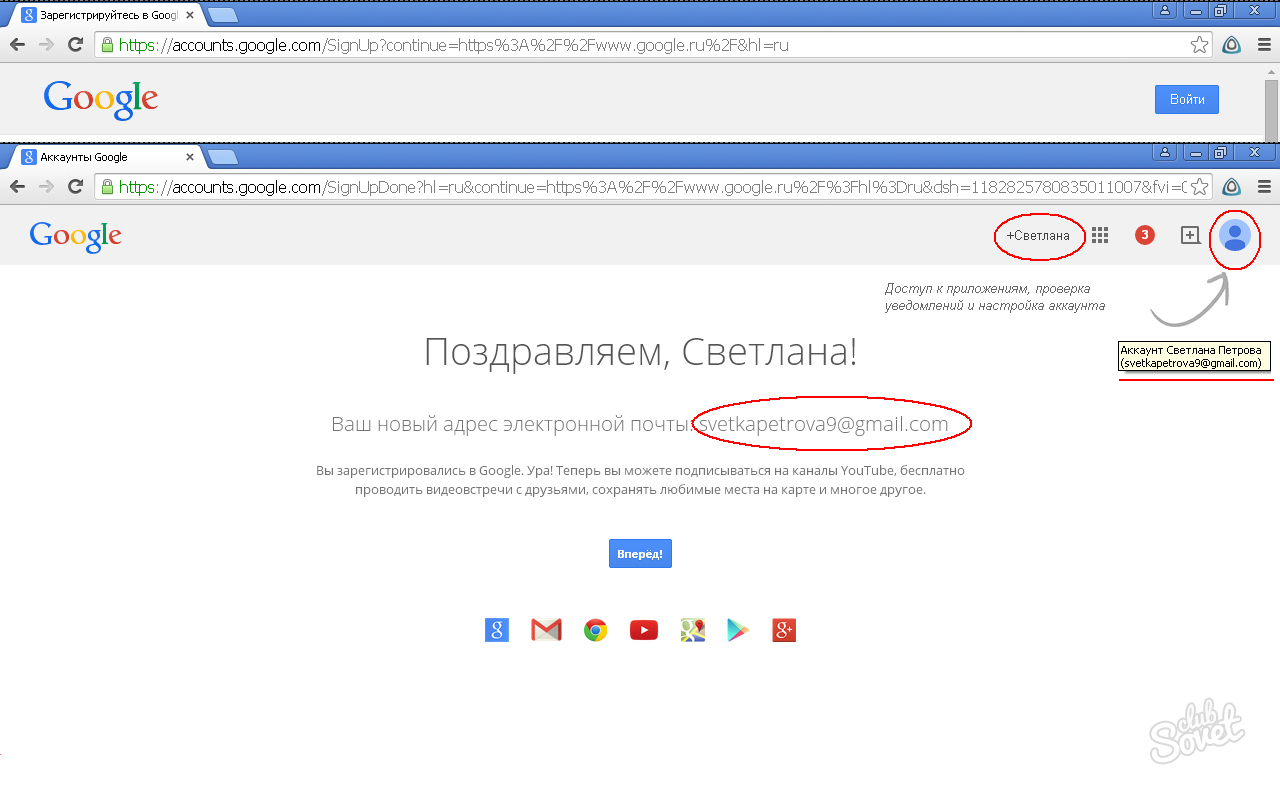Go back in back window
The image size is (1280, 800).
click(17, 45)
